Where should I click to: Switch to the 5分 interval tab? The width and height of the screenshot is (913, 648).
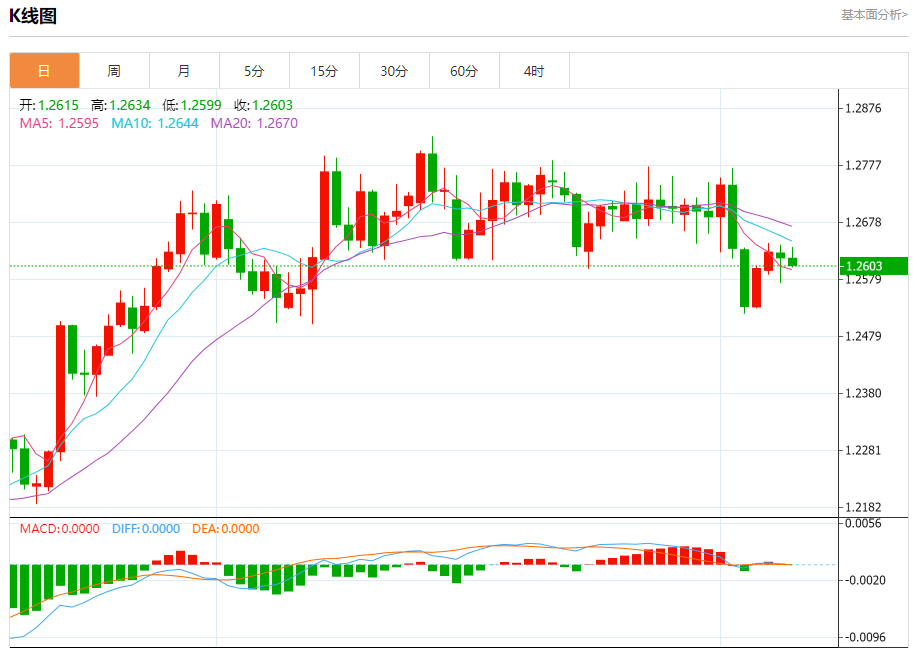coord(254,71)
